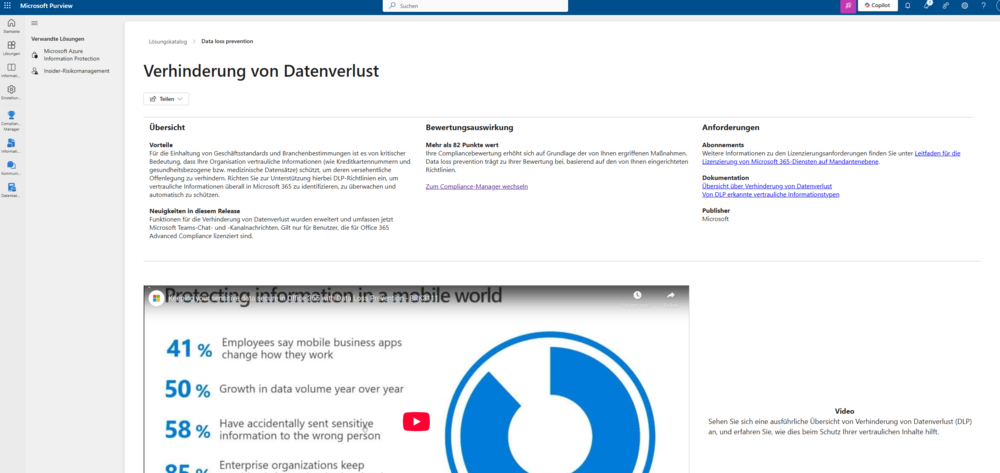1000x473 pixels.
Task: Go to Startseite in the left rail
Action: click(x=11, y=25)
